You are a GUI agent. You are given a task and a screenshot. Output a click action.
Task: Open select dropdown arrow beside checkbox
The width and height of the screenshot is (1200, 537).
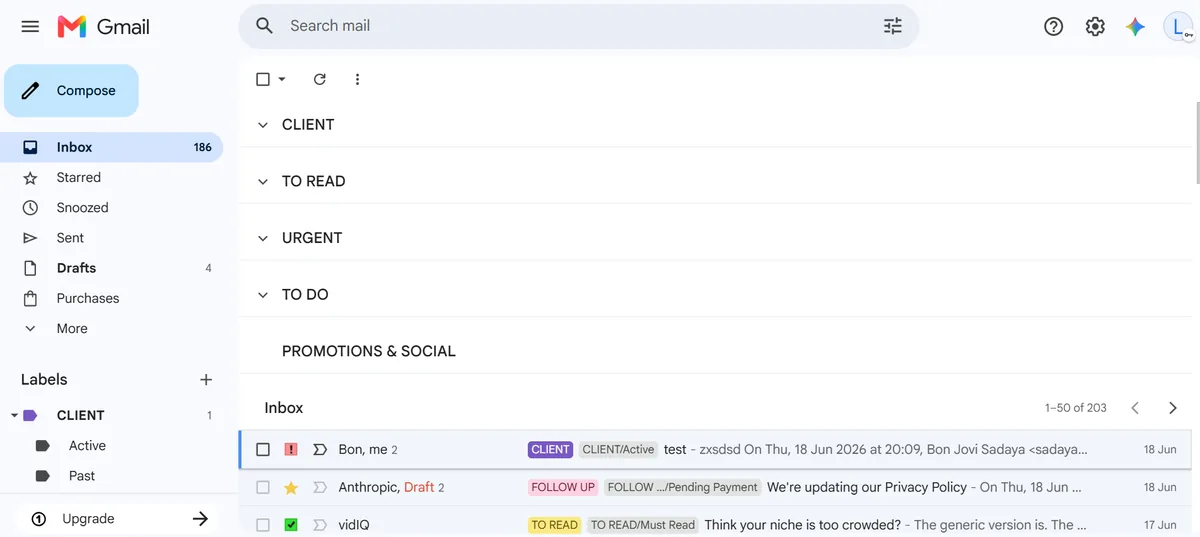point(282,79)
